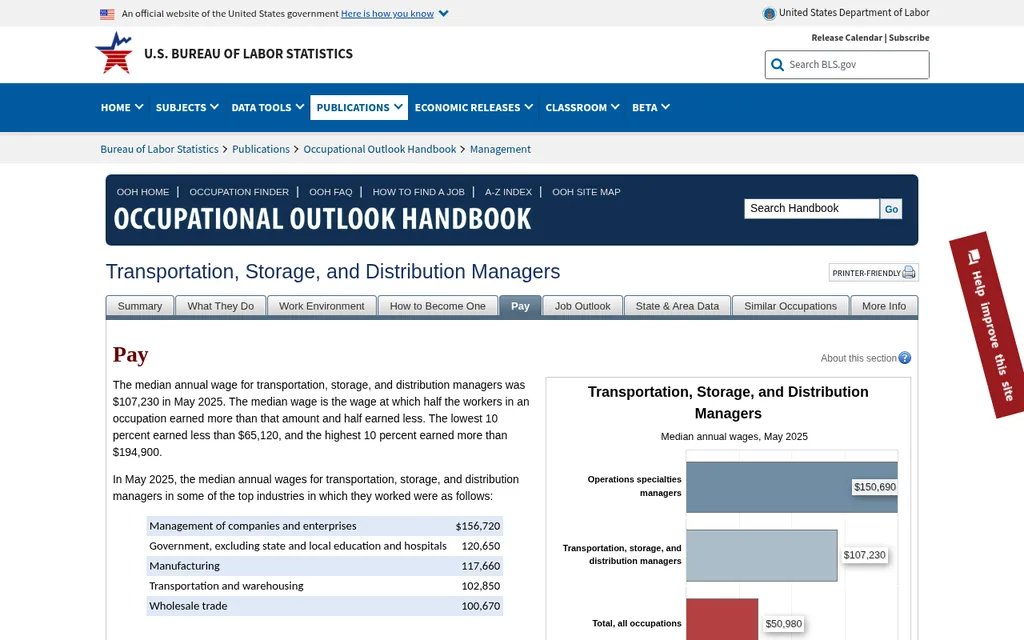
Task: Open the OOH HOME link
Action: [x=143, y=192]
